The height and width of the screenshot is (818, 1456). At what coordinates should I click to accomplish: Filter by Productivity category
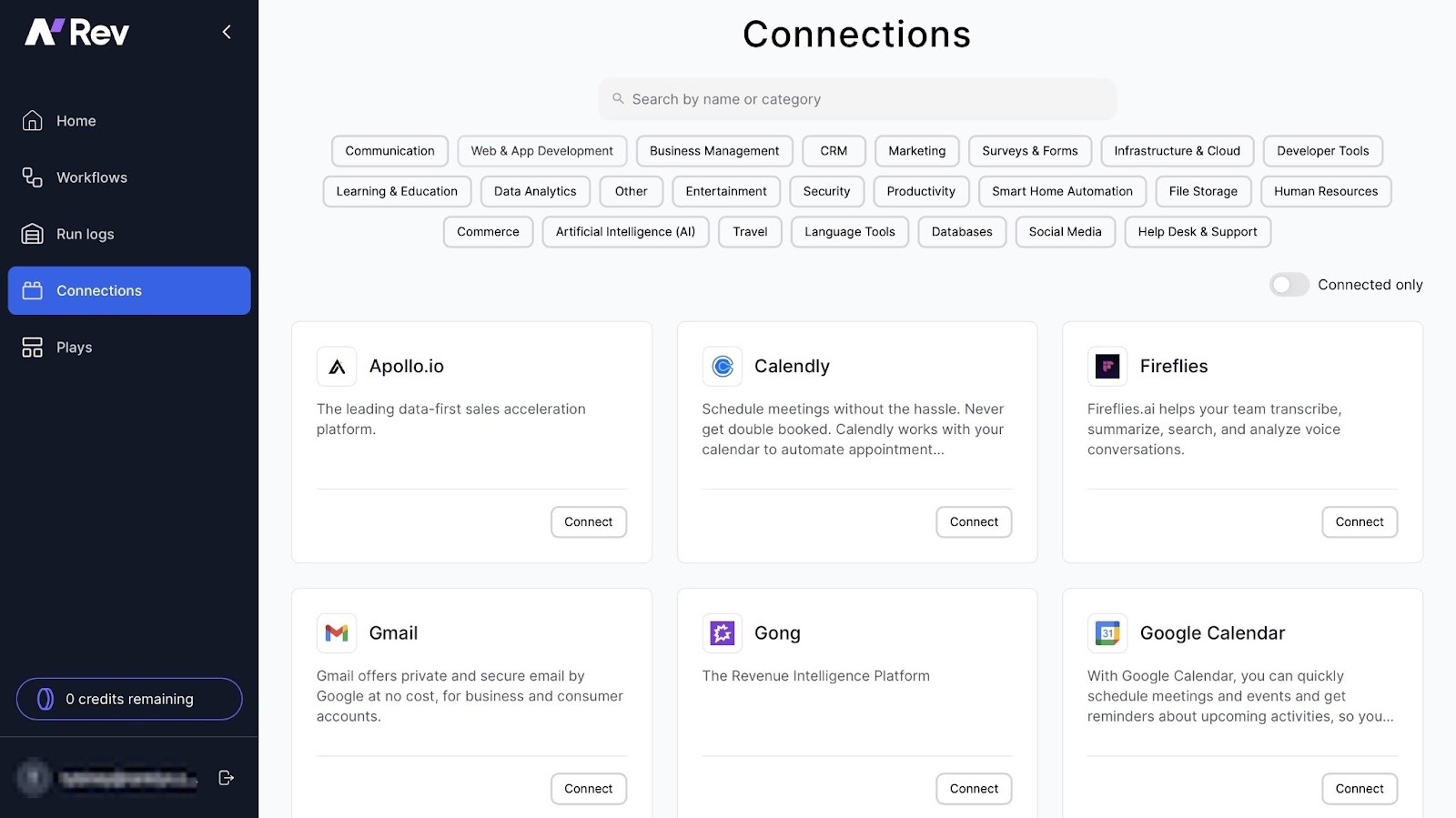point(921,191)
